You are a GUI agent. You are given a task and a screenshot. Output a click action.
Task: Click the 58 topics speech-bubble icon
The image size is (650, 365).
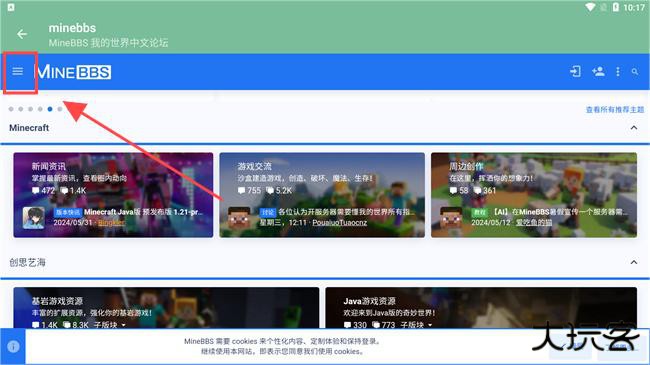click(x=454, y=191)
